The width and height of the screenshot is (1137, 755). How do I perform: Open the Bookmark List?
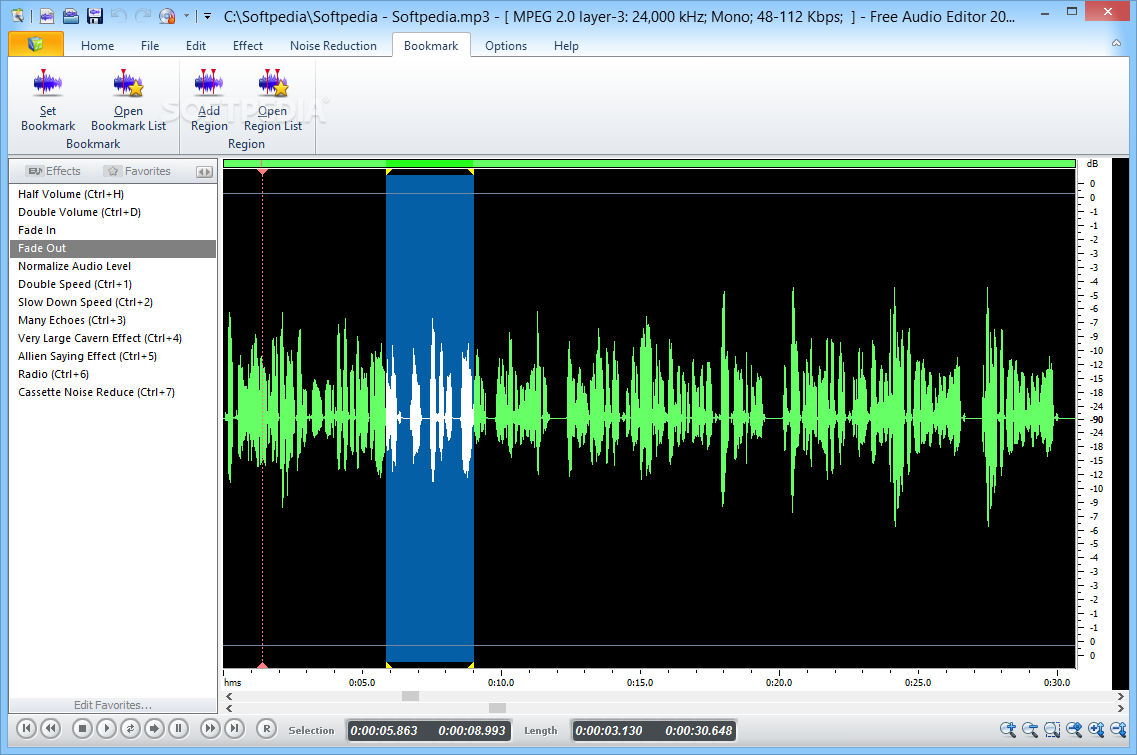[x=128, y=101]
